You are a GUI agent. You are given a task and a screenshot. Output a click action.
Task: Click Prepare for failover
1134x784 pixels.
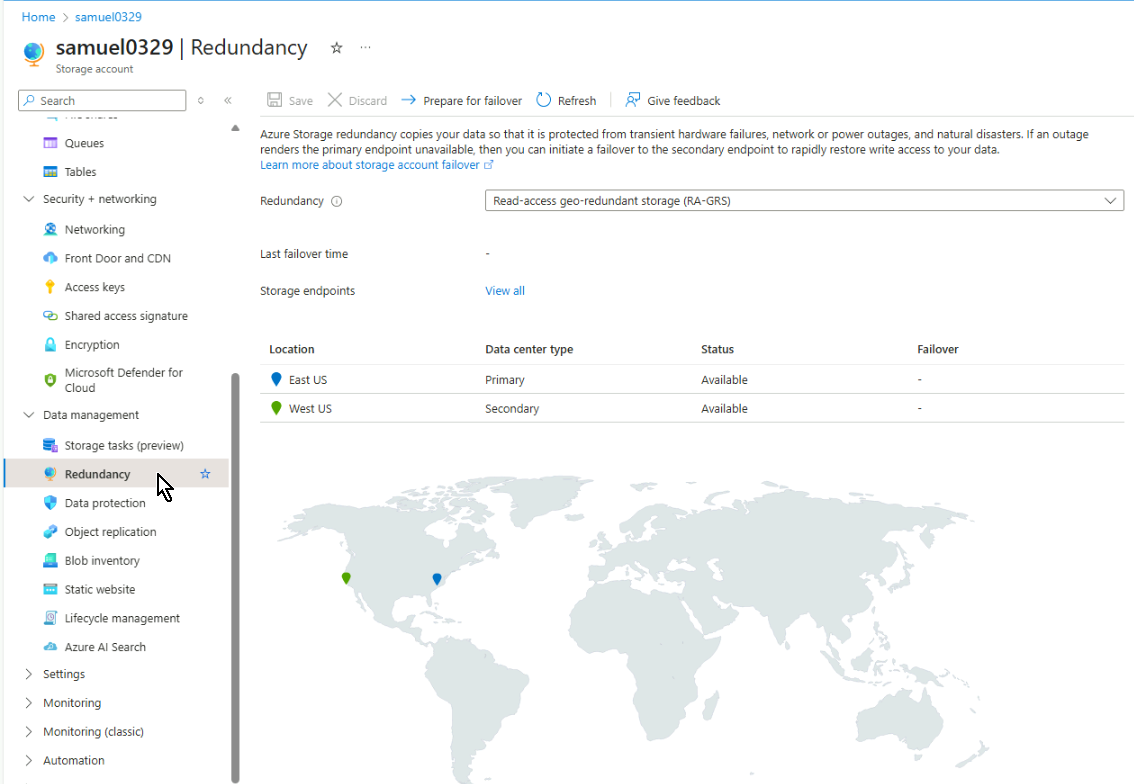pyautogui.click(x=461, y=101)
